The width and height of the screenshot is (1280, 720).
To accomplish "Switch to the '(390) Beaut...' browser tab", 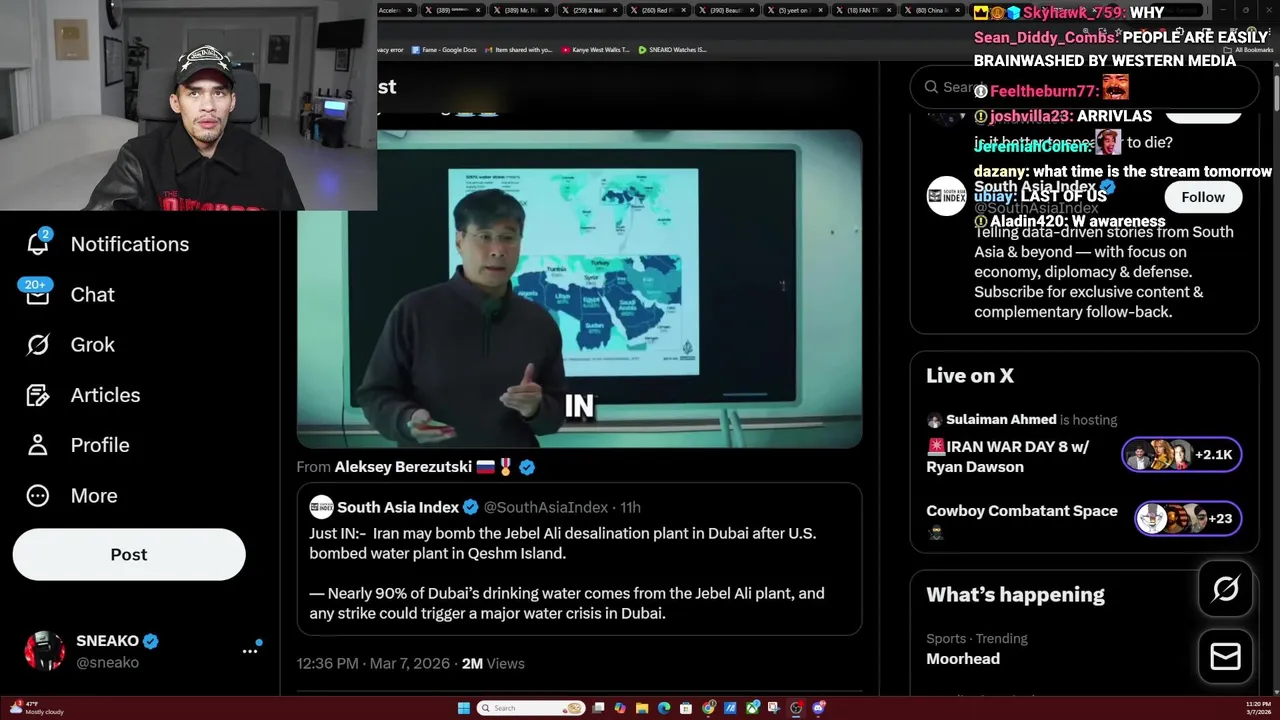I will tap(728, 10).
